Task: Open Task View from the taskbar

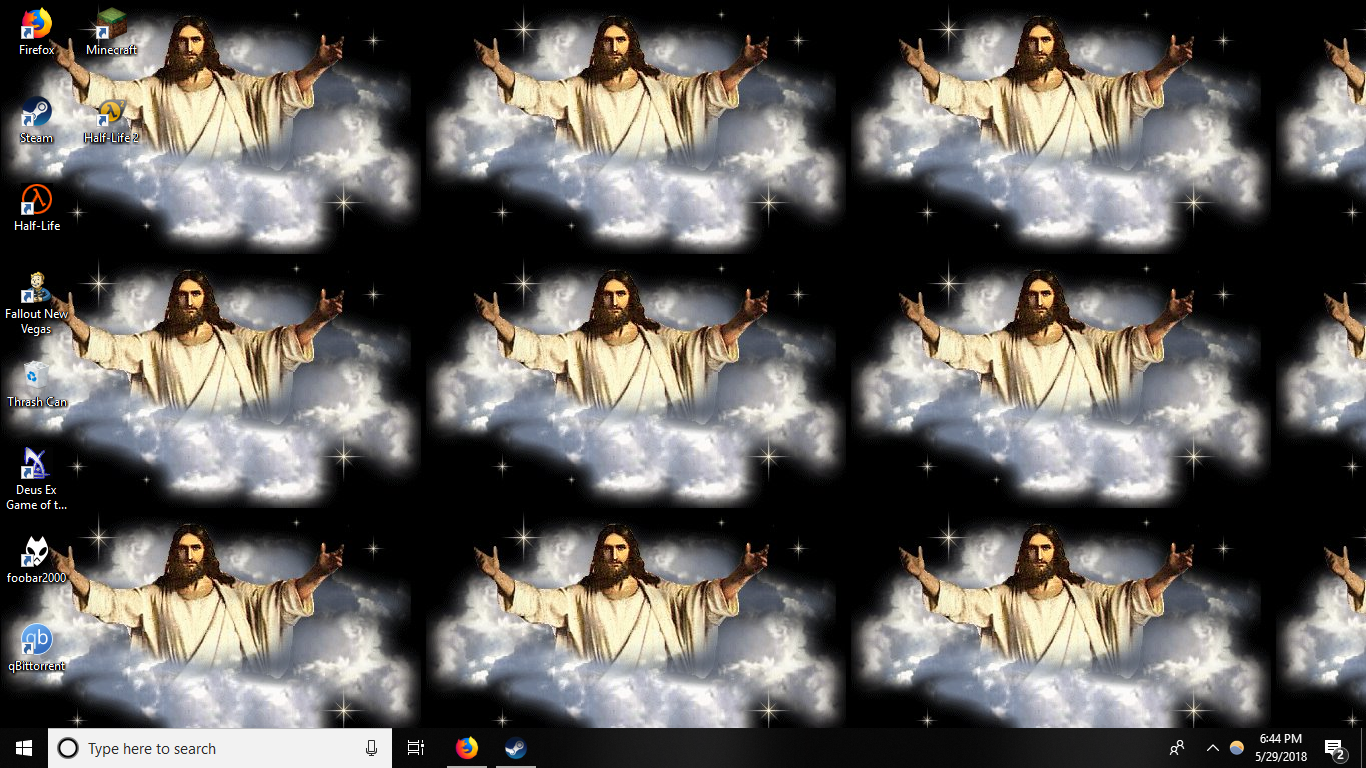Action: coord(416,748)
